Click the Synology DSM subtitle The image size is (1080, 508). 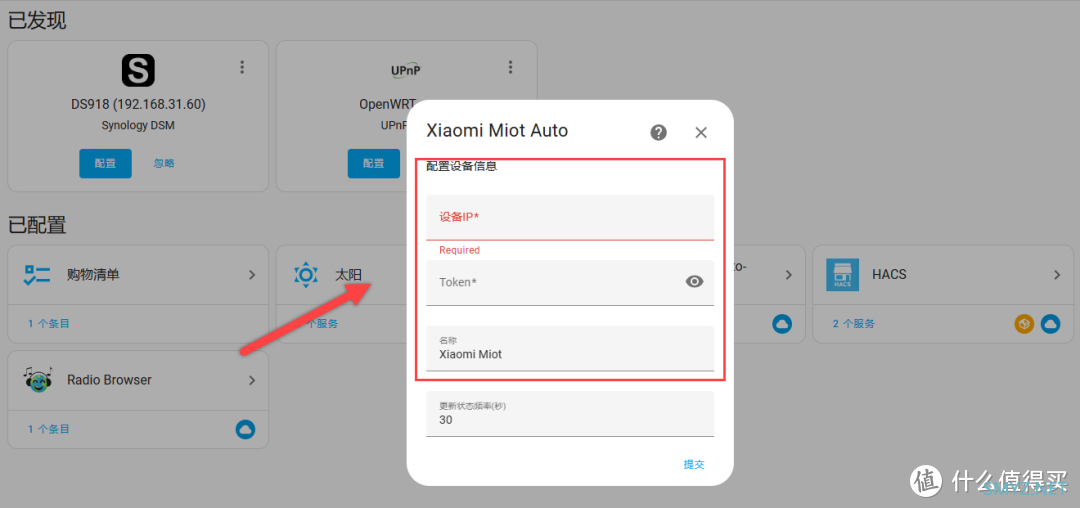(x=138, y=126)
